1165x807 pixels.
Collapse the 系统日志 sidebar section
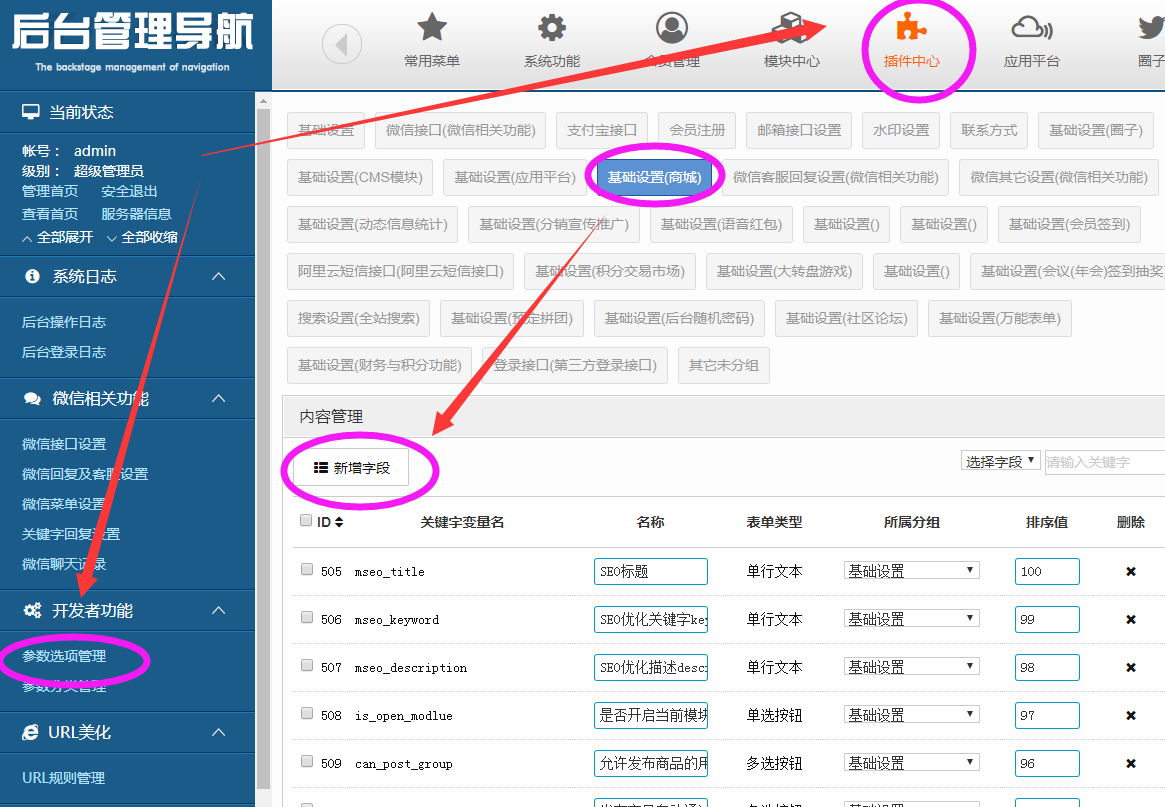pyautogui.click(x=219, y=276)
